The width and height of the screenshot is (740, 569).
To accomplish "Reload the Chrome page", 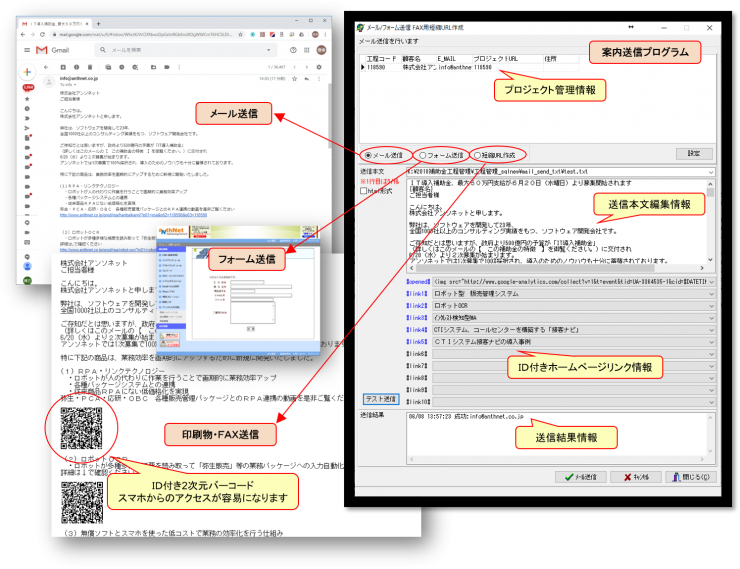I will click(x=42, y=34).
